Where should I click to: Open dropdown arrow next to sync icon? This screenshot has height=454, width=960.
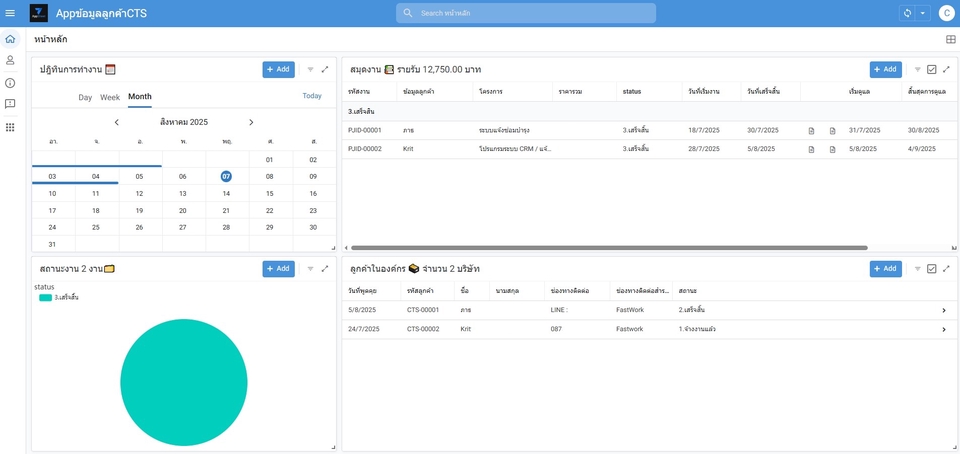tap(922, 13)
